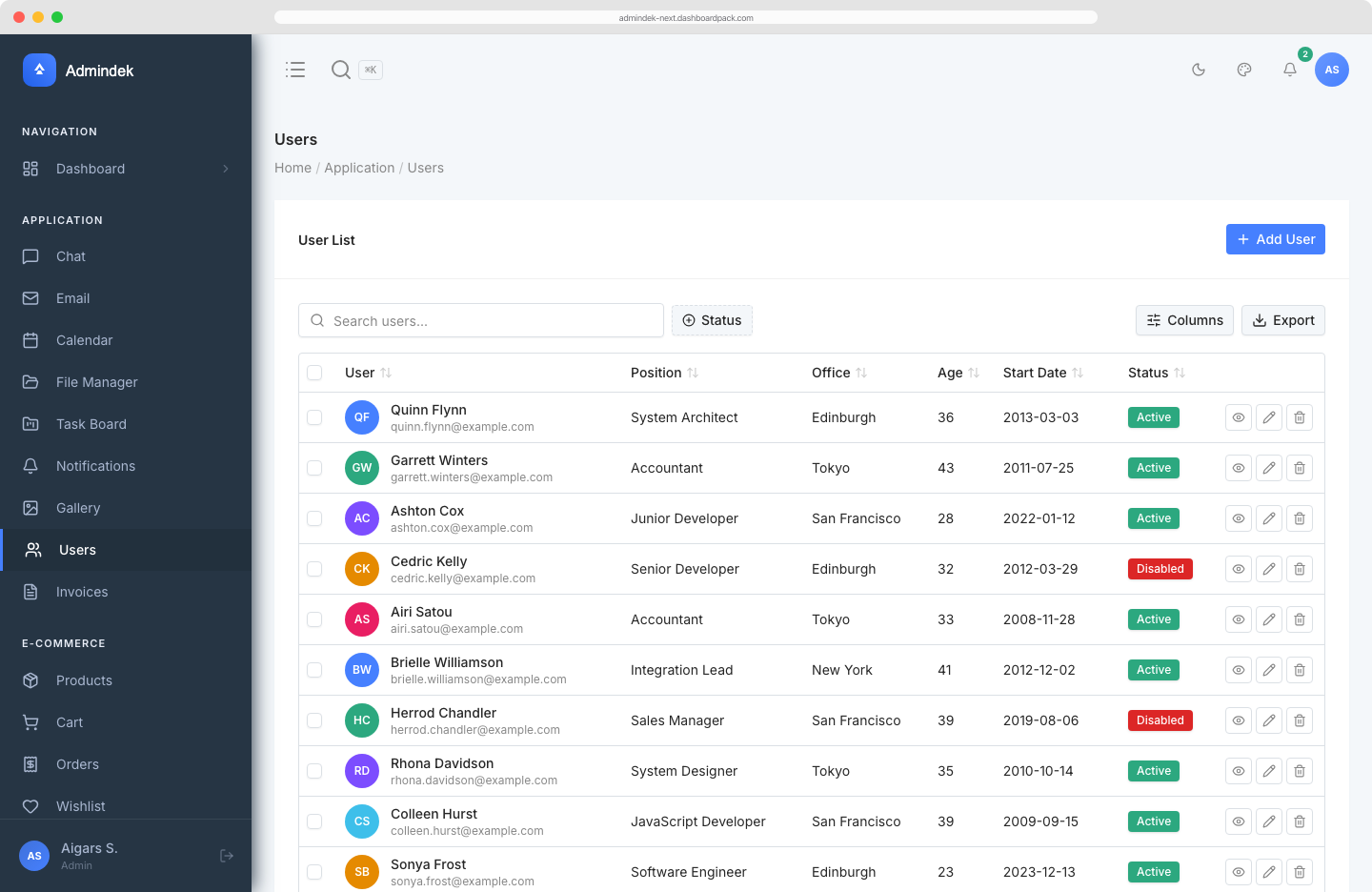Screen dimensions: 1372x892
Task: Select the Calendar app icon
Action: click(x=84, y=340)
